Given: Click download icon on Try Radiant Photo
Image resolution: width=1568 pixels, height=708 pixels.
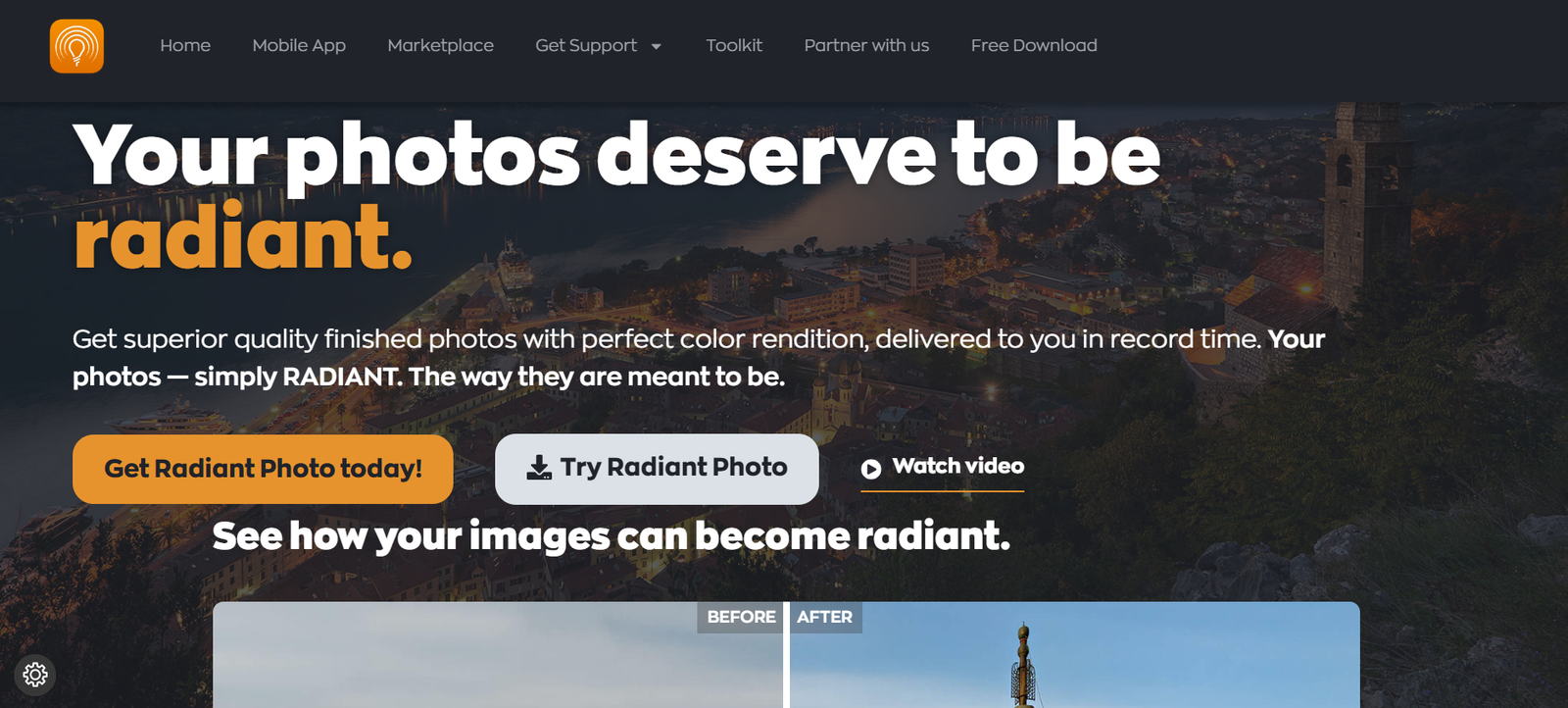Looking at the screenshot, I should (x=539, y=468).
